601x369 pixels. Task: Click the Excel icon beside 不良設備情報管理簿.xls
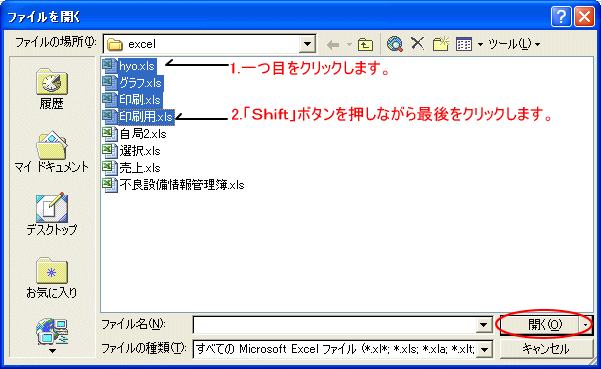tap(110, 185)
